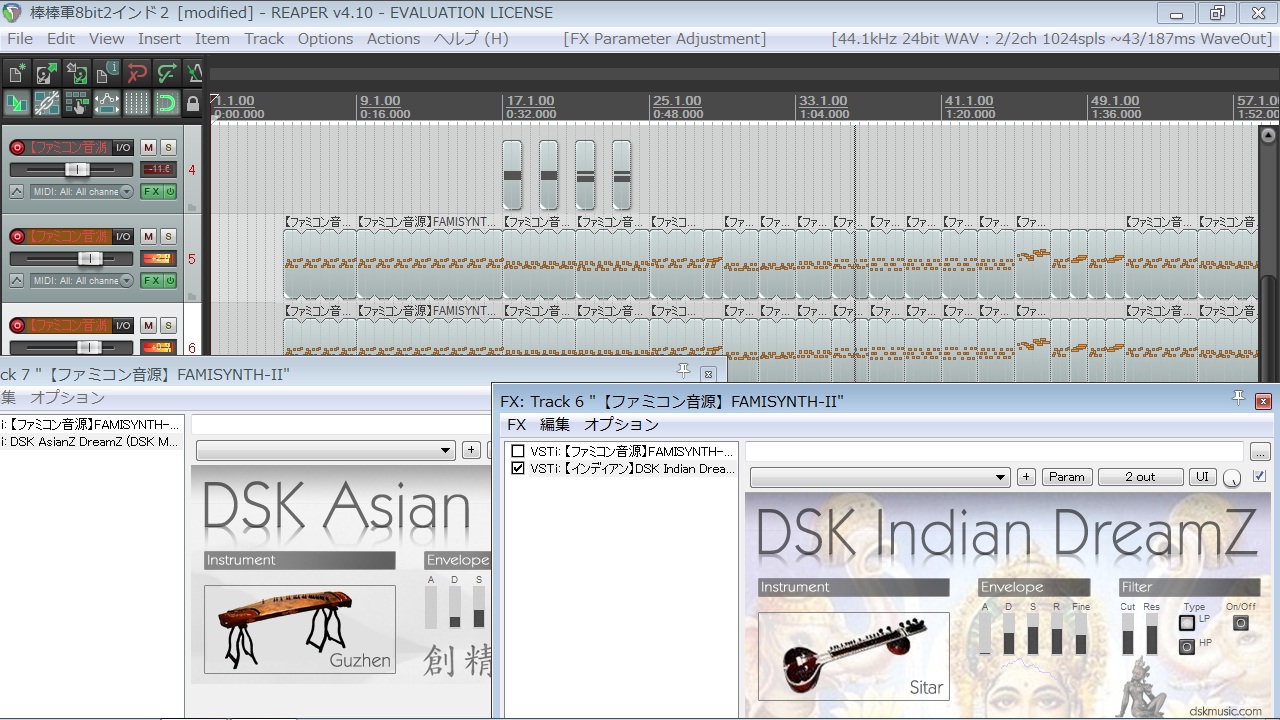Click the Undo toolbar icon
Screen dimensions: 1280x720
[137, 73]
